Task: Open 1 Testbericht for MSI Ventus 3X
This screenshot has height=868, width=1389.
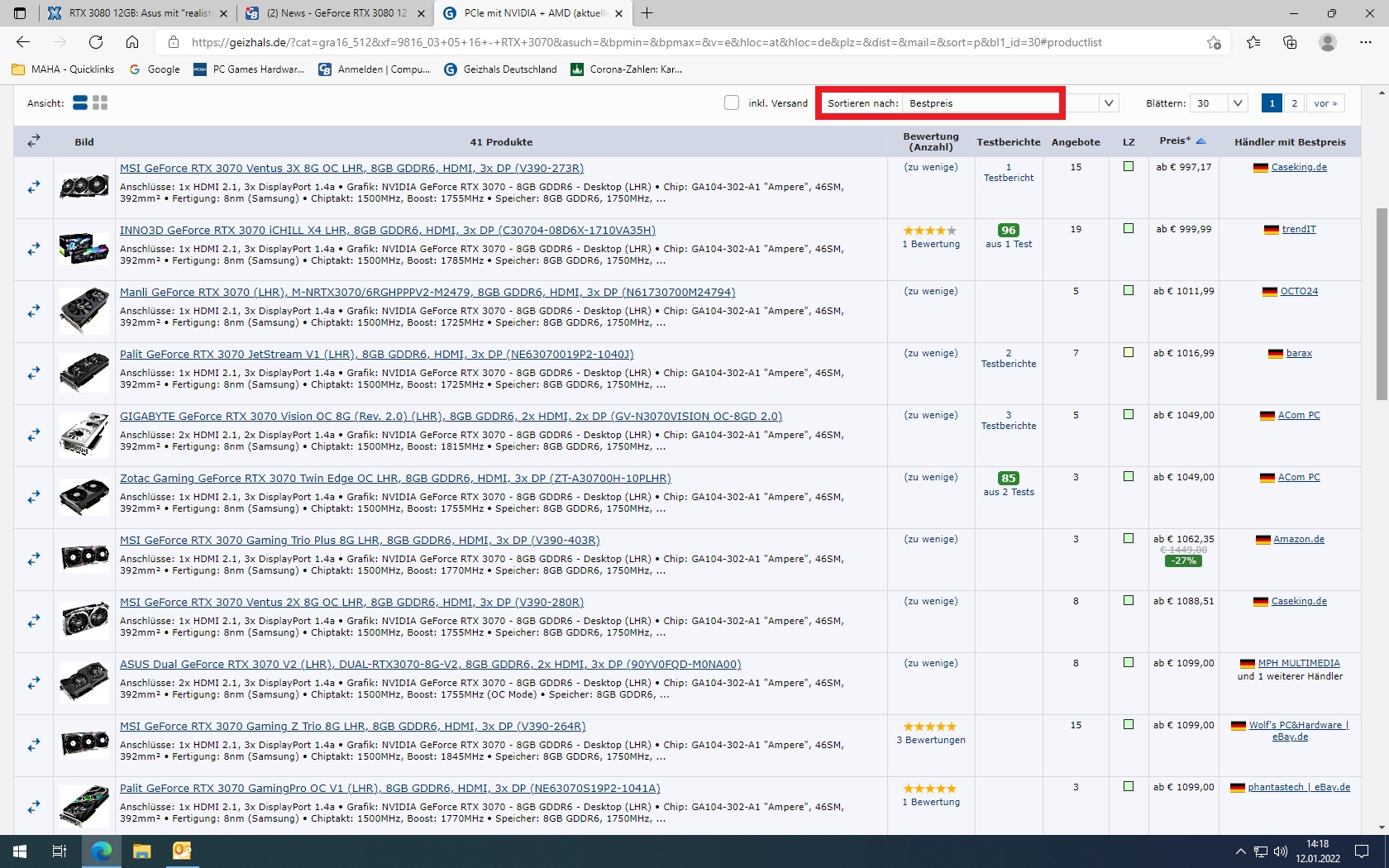Action: click(x=1009, y=172)
